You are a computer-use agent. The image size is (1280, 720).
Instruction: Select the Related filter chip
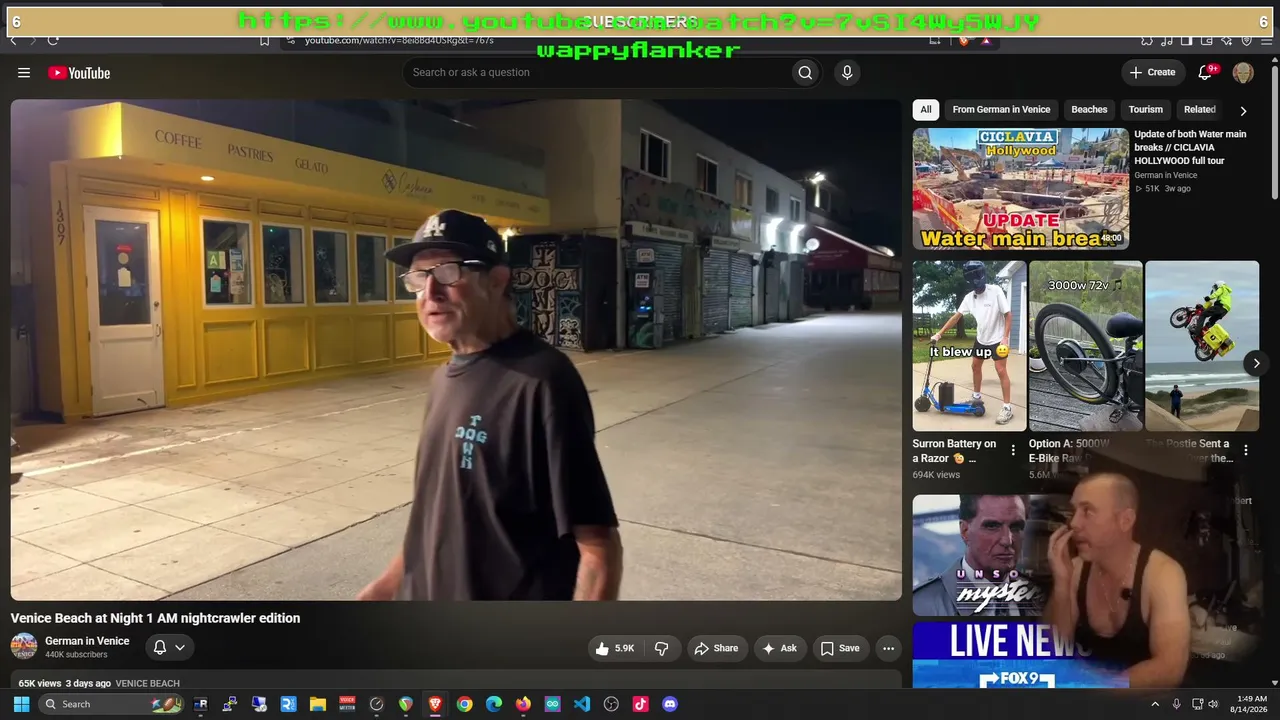tap(1200, 110)
